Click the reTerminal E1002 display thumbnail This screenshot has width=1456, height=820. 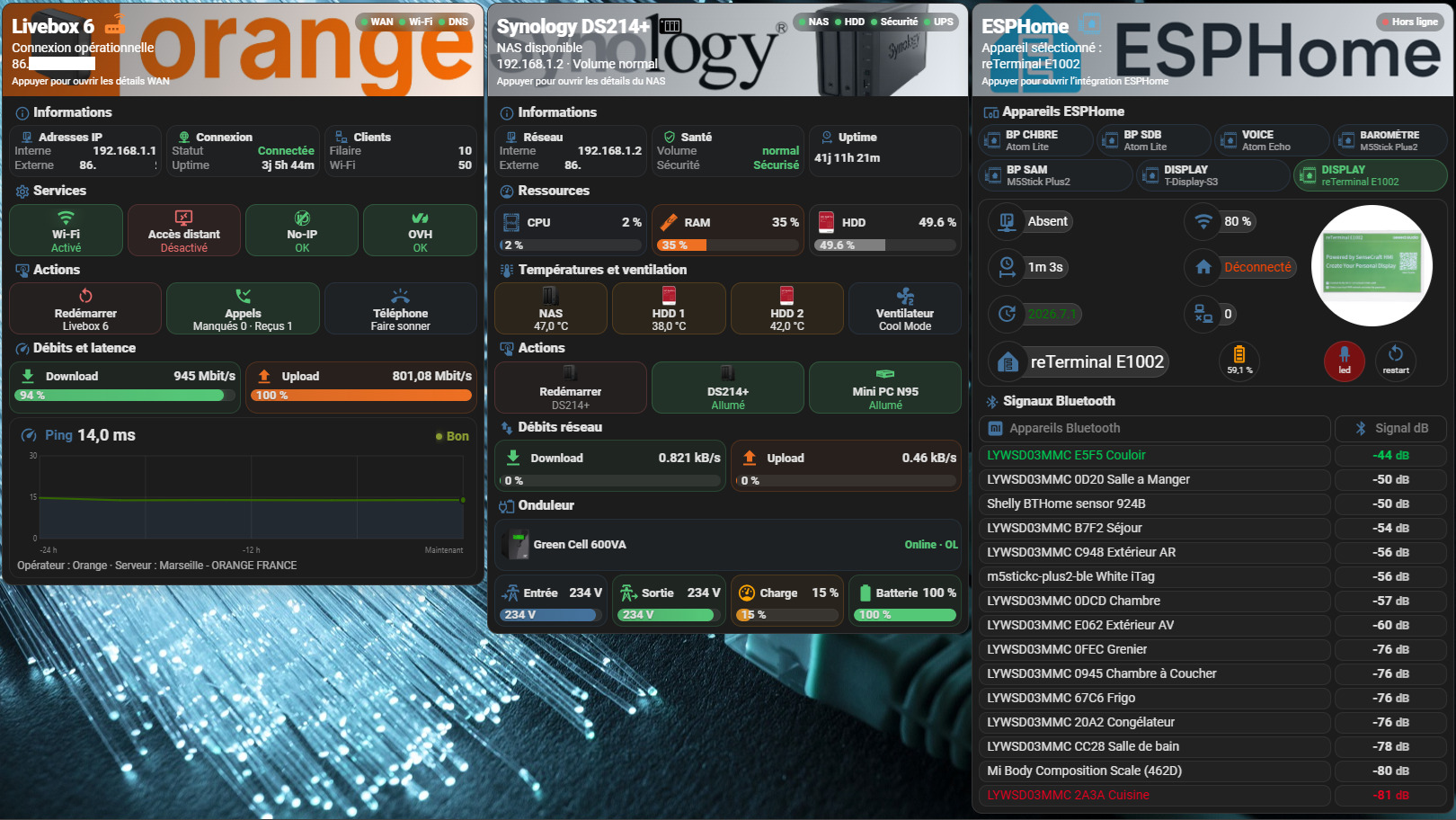(1372, 265)
